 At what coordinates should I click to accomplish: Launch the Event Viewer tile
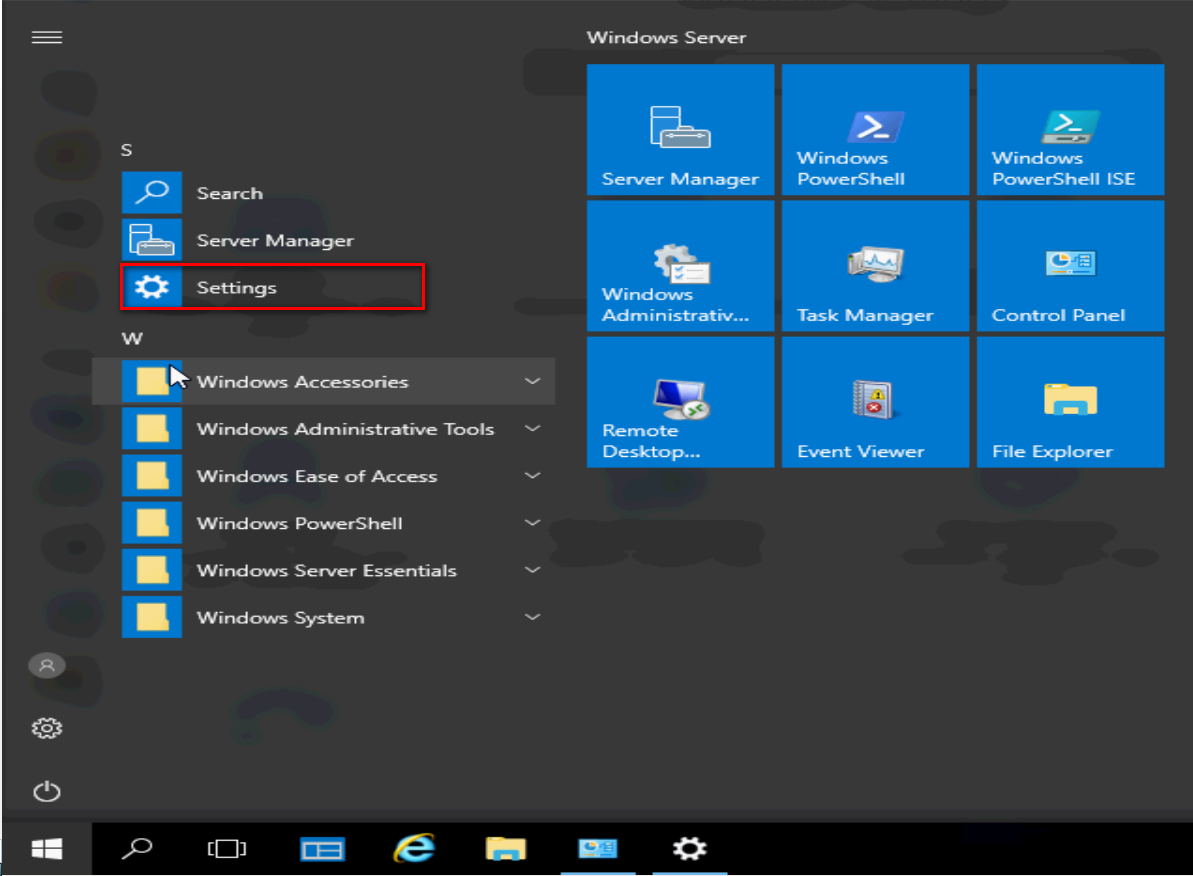[x=875, y=402]
